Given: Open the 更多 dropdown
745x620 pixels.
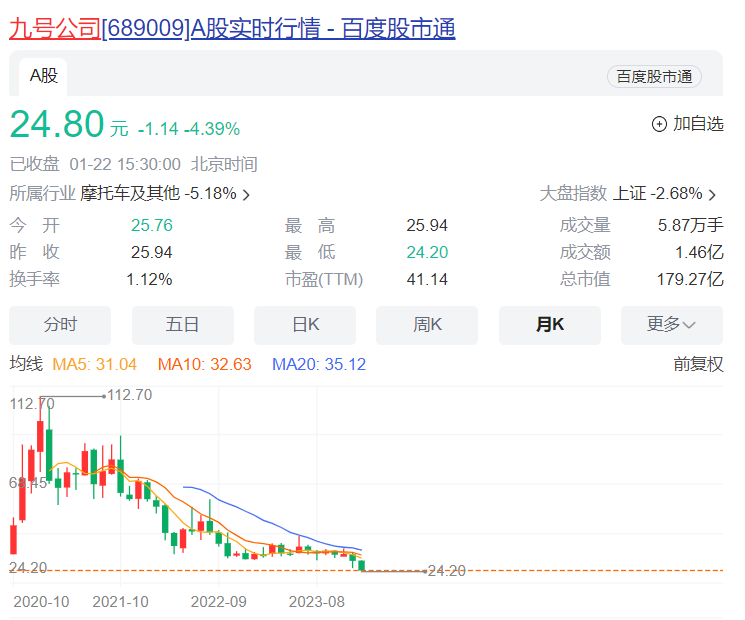Looking at the screenshot, I should tap(672, 325).
